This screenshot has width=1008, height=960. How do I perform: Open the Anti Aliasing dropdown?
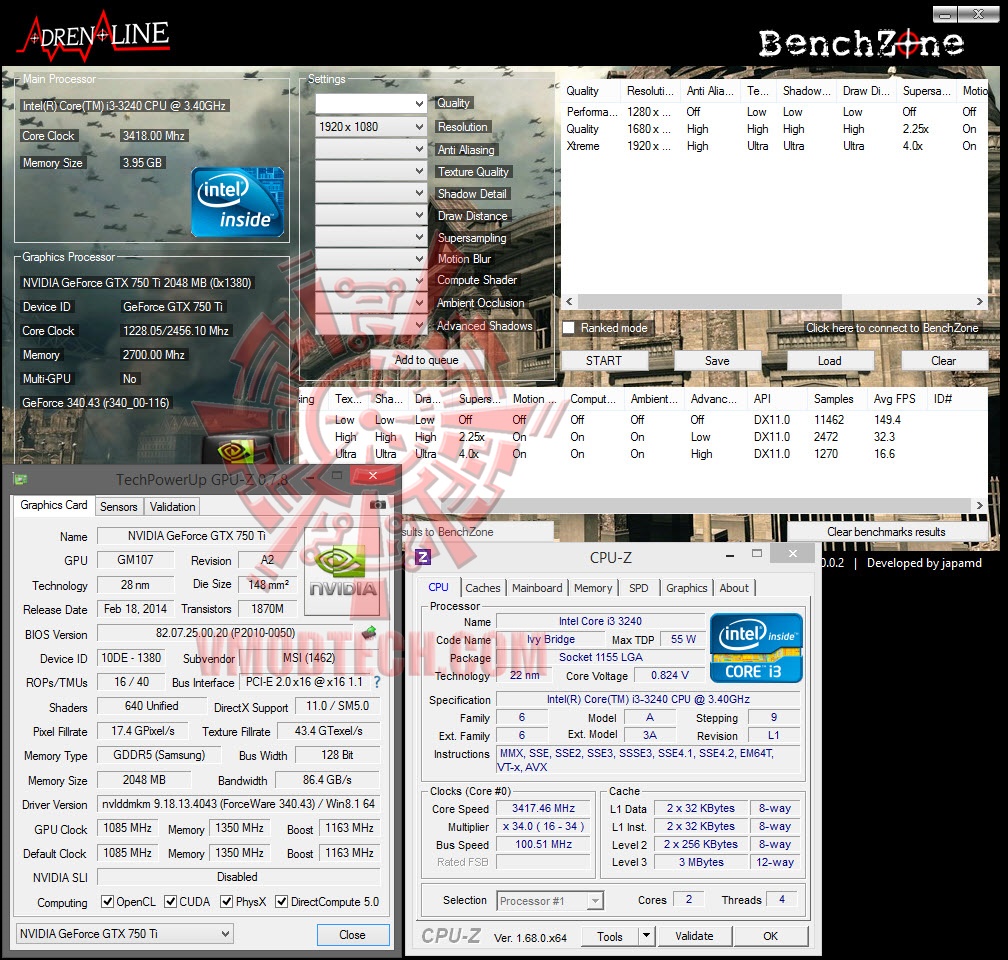tap(371, 149)
